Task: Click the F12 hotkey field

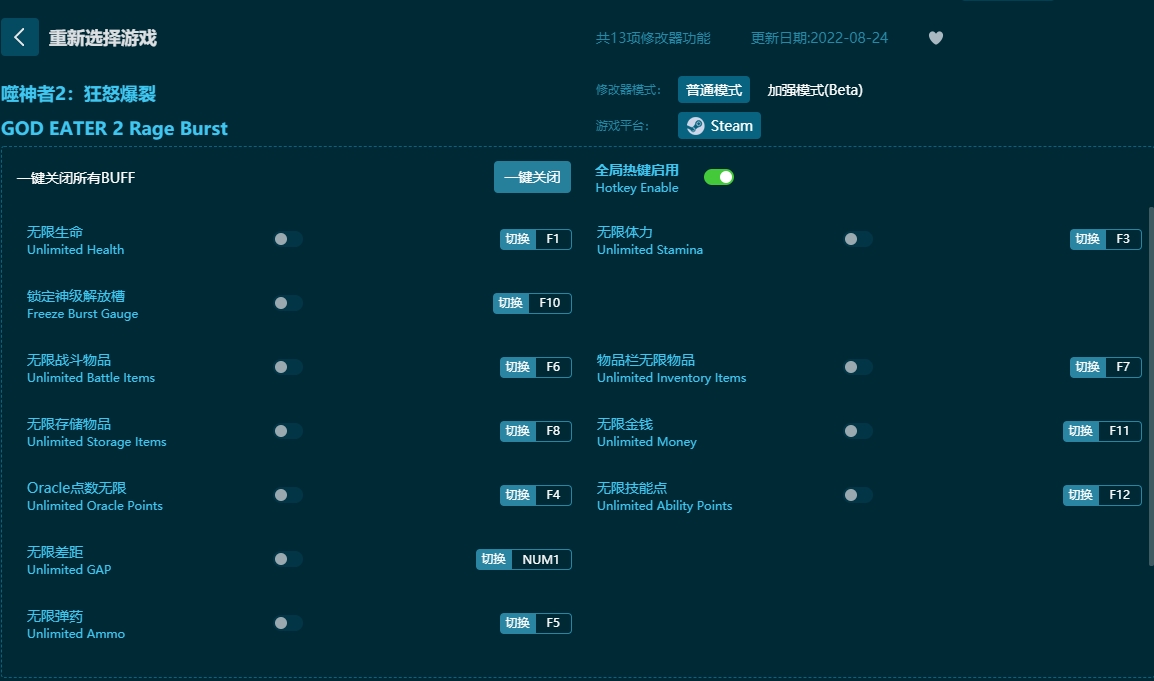Action: click(1119, 495)
